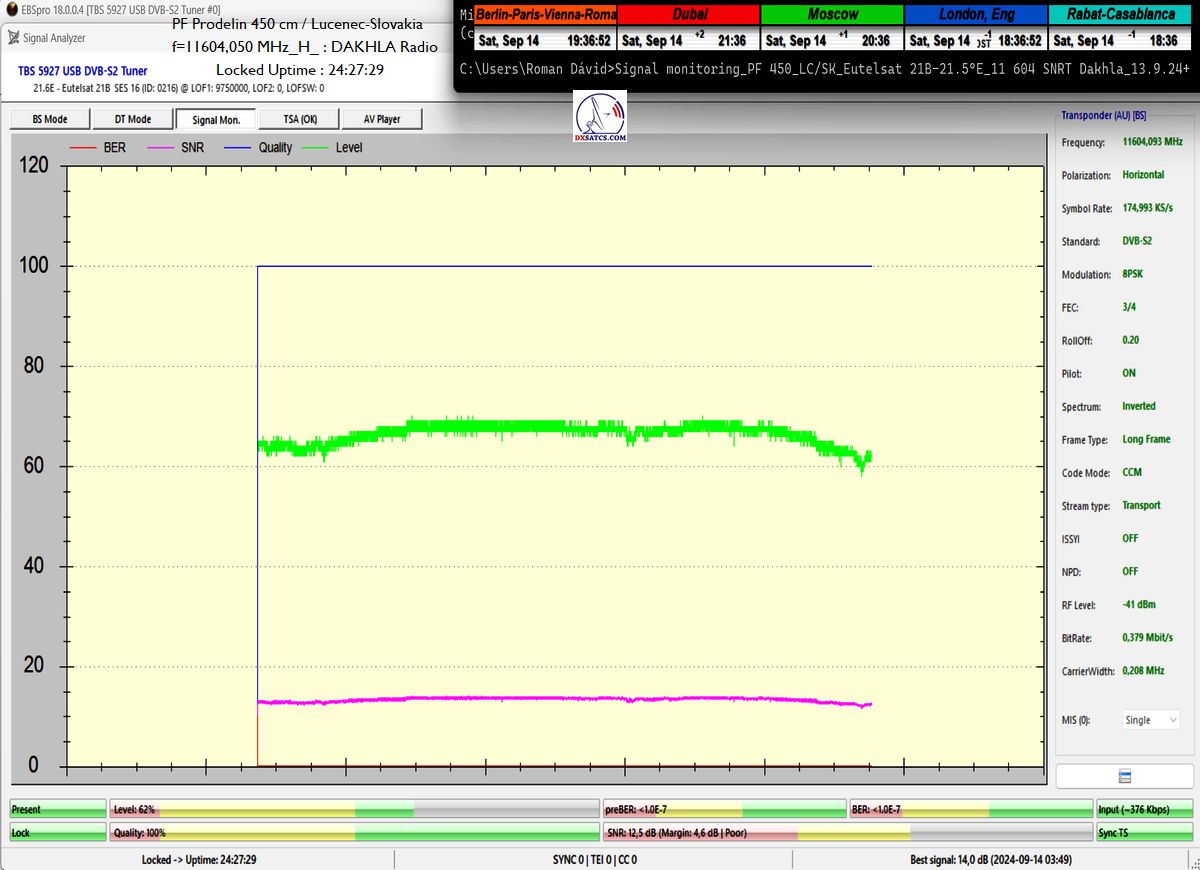Click the EBSpro app icon in title bar
Viewport: 1200px width, 870px height.
tap(12, 9)
